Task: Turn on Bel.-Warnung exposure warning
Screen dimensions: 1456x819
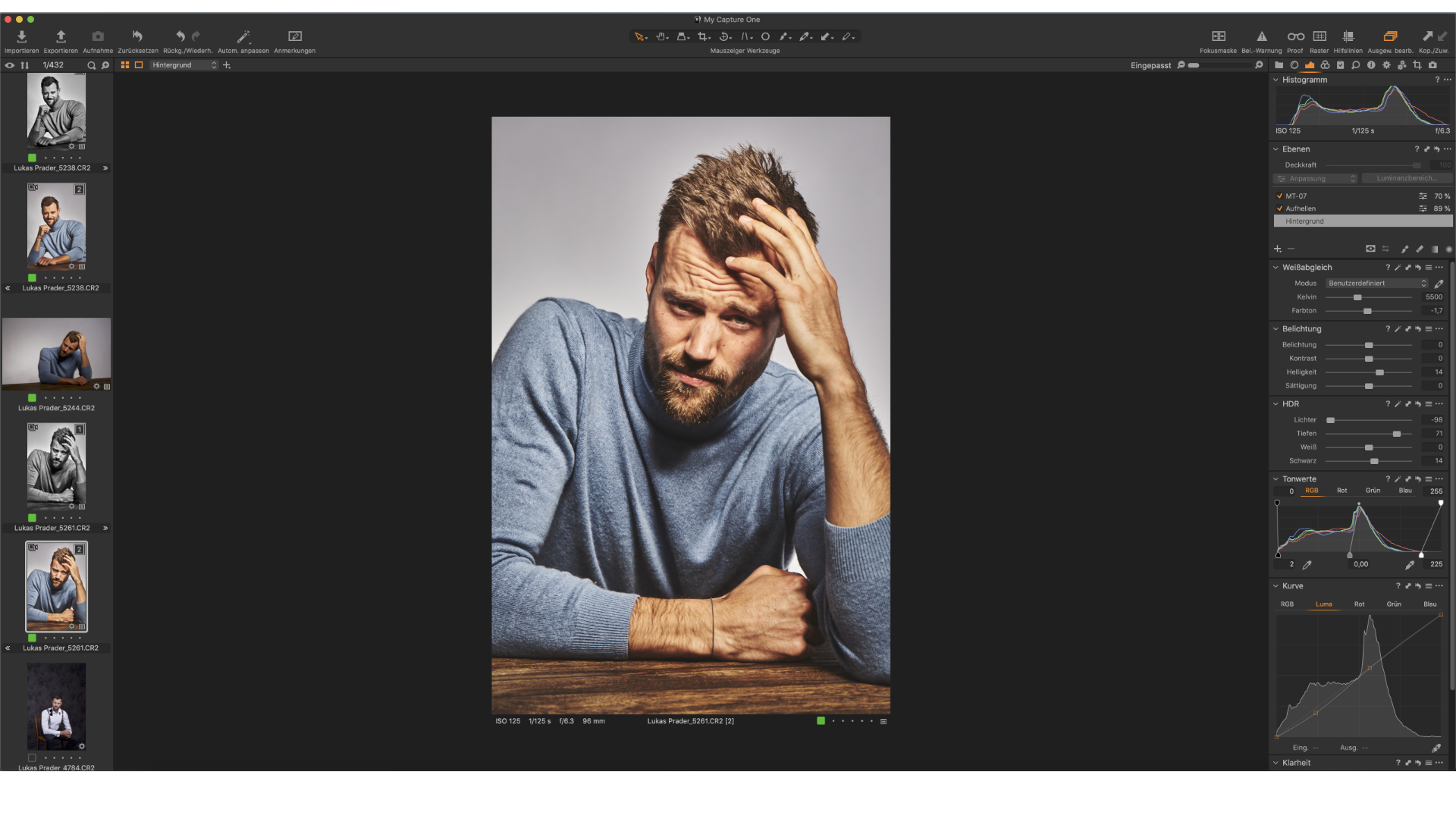Action: (1262, 36)
